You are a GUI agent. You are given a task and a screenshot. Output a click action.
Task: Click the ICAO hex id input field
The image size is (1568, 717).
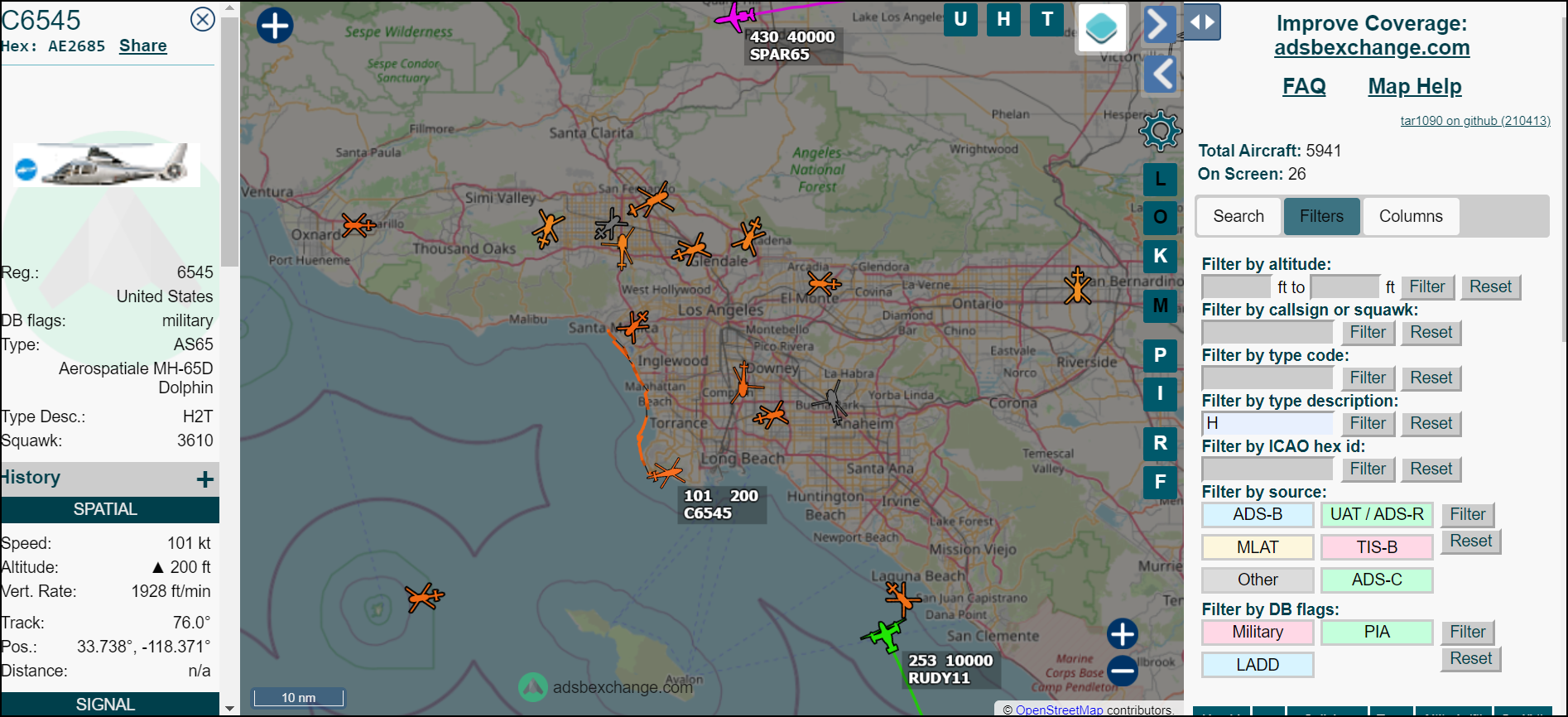(1267, 469)
